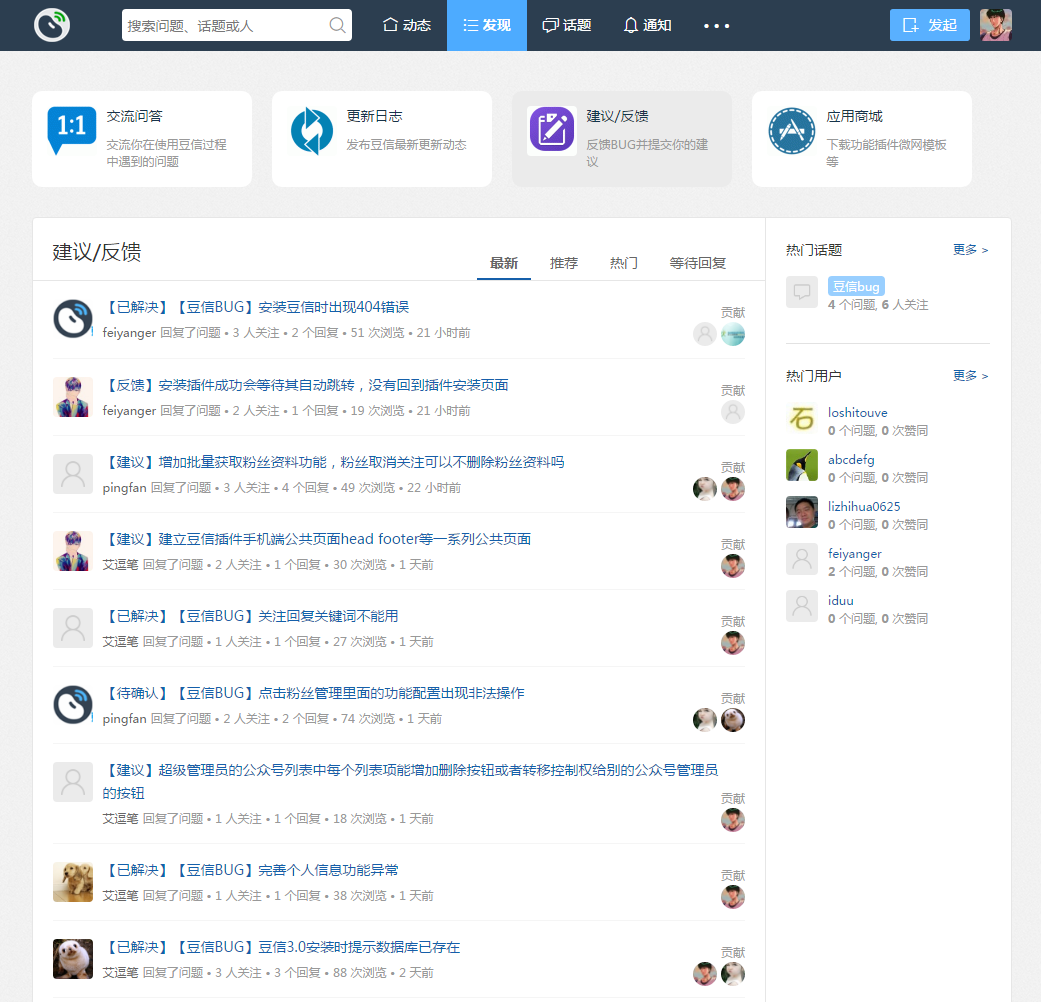
Task: Open post 关注回复关键词不能用
Action: click(250, 616)
